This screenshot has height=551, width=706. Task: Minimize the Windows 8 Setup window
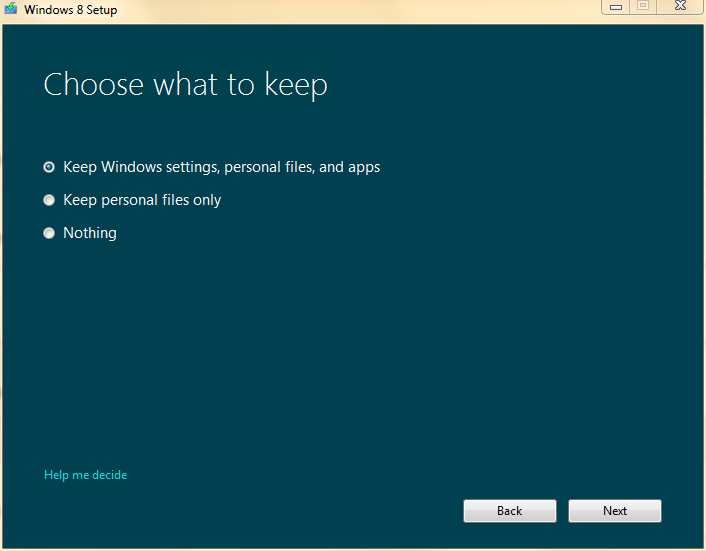coord(615,6)
